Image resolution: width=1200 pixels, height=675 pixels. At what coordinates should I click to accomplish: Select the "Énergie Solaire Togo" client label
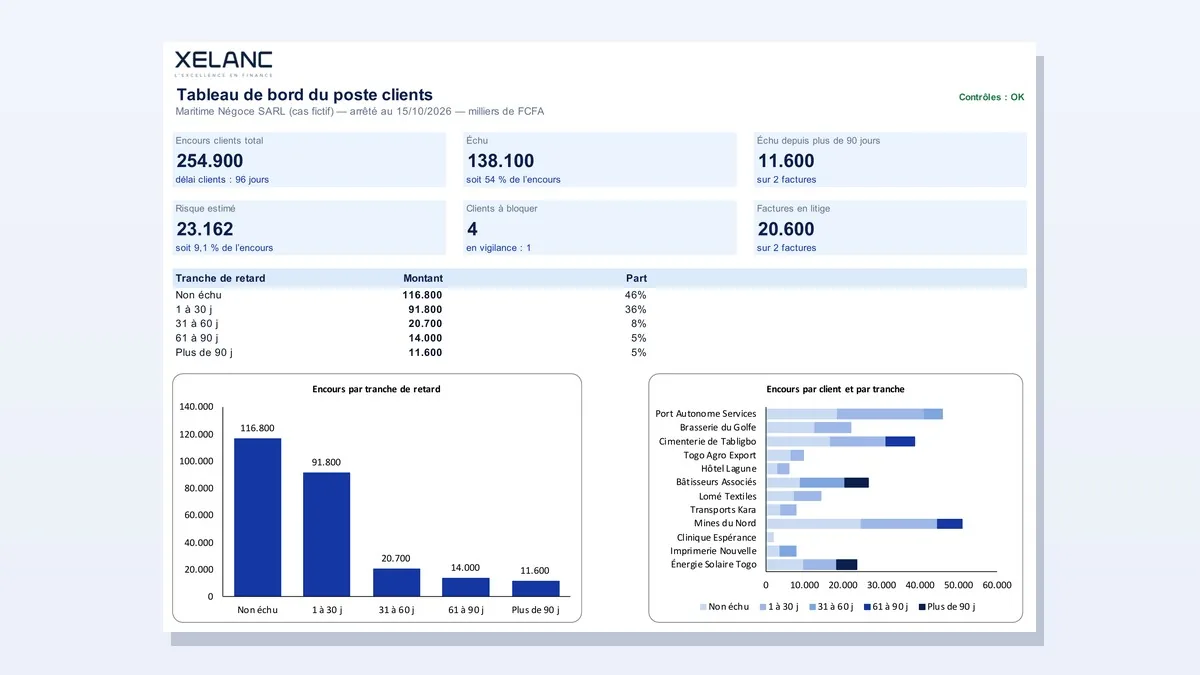pyautogui.click(x=714, y=564)
